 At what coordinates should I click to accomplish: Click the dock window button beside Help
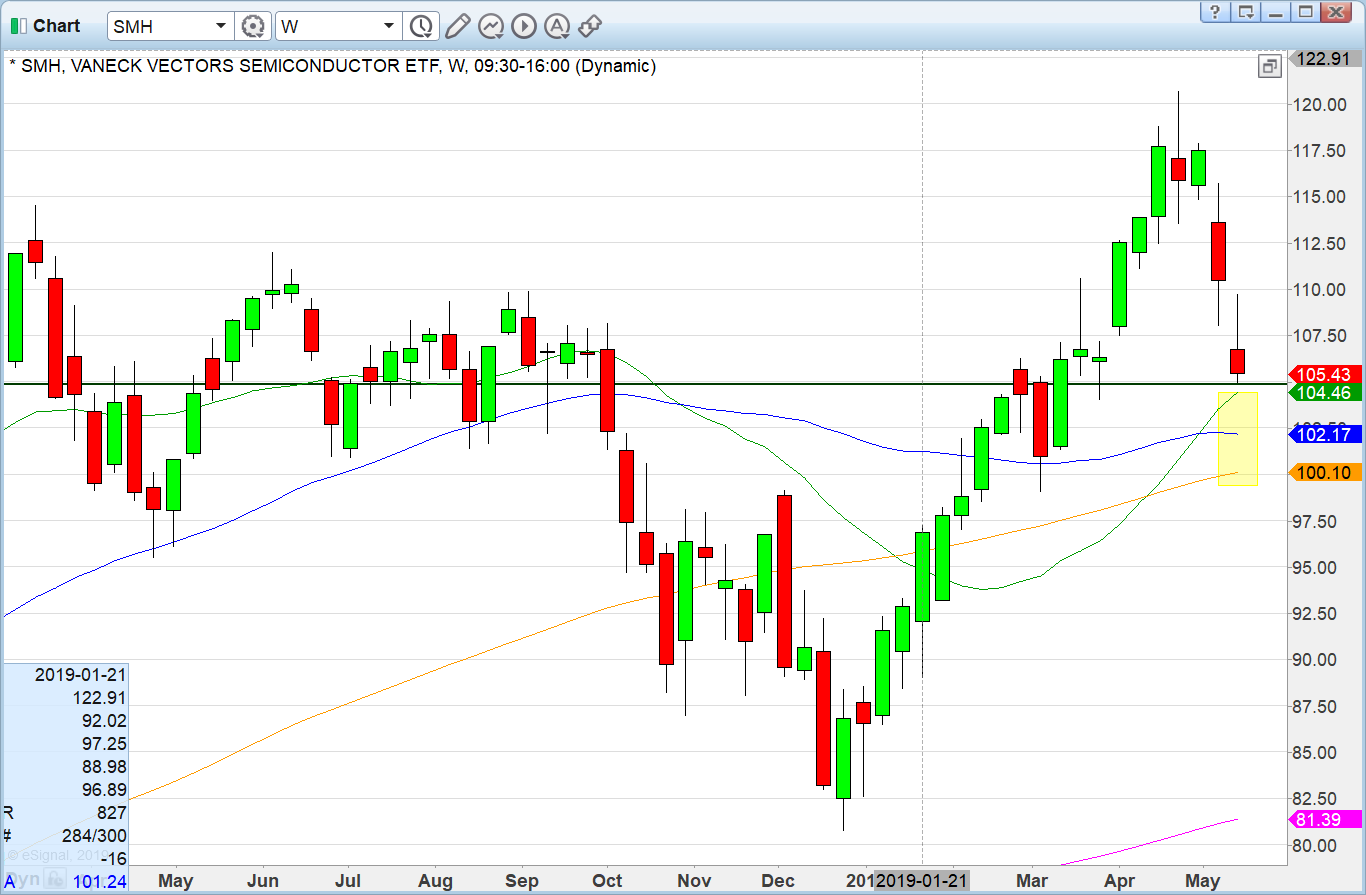pos(1243,13)
